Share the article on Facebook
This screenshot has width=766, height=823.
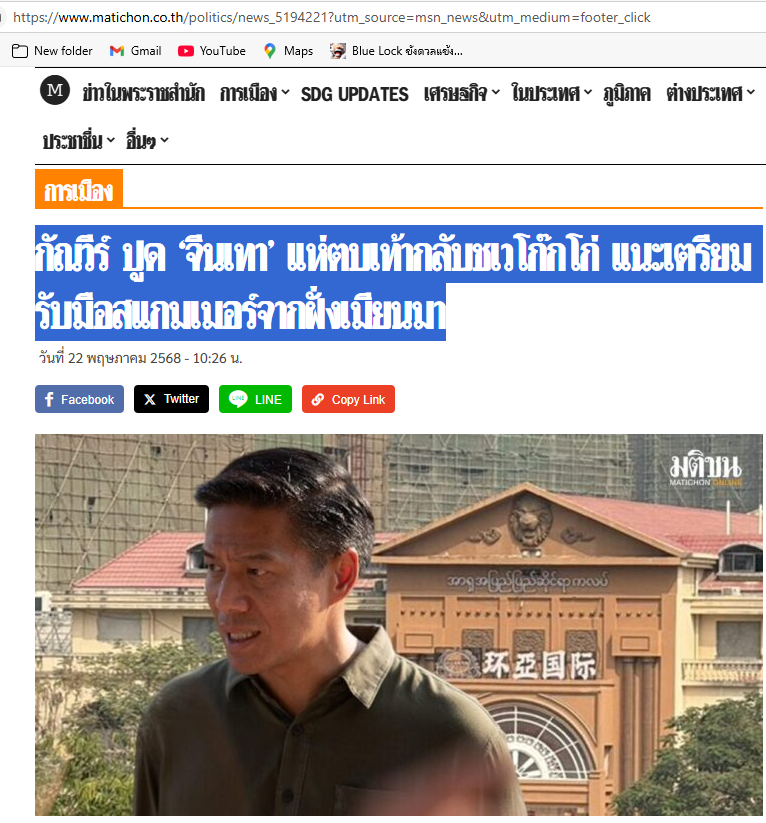pyautogui.click(x=79, y=399)
